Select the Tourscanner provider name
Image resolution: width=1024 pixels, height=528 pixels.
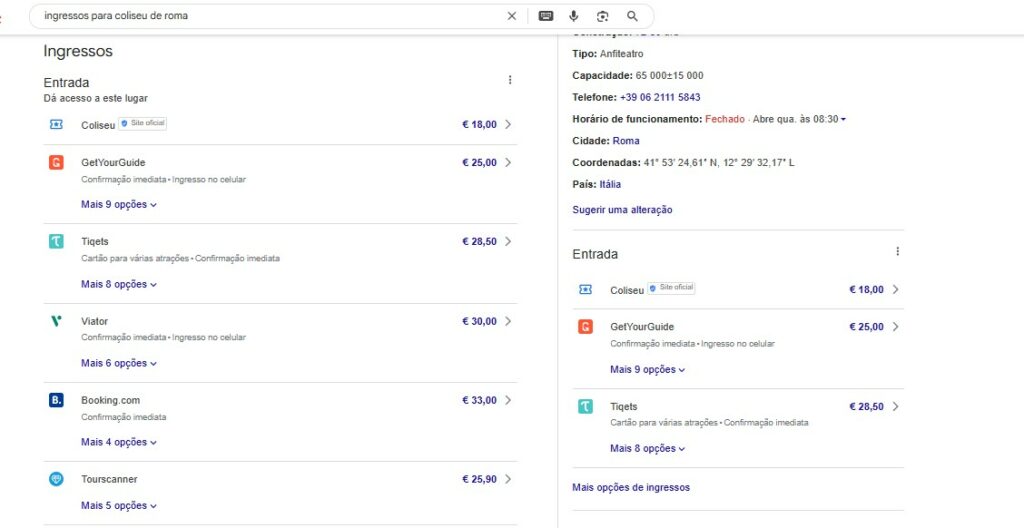click(x=109, y=480)
